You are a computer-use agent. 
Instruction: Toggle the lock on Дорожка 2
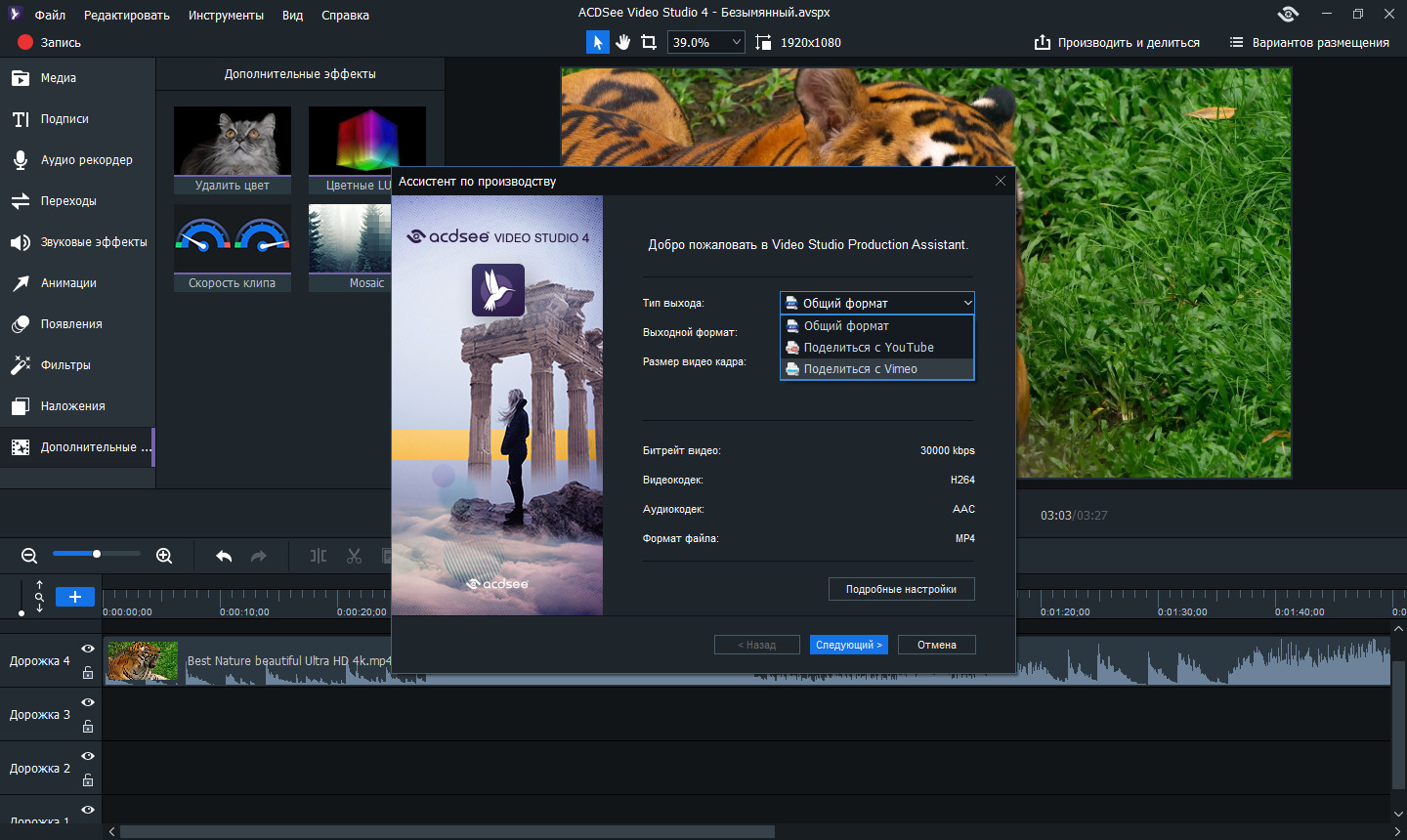[x=88, y=779]
